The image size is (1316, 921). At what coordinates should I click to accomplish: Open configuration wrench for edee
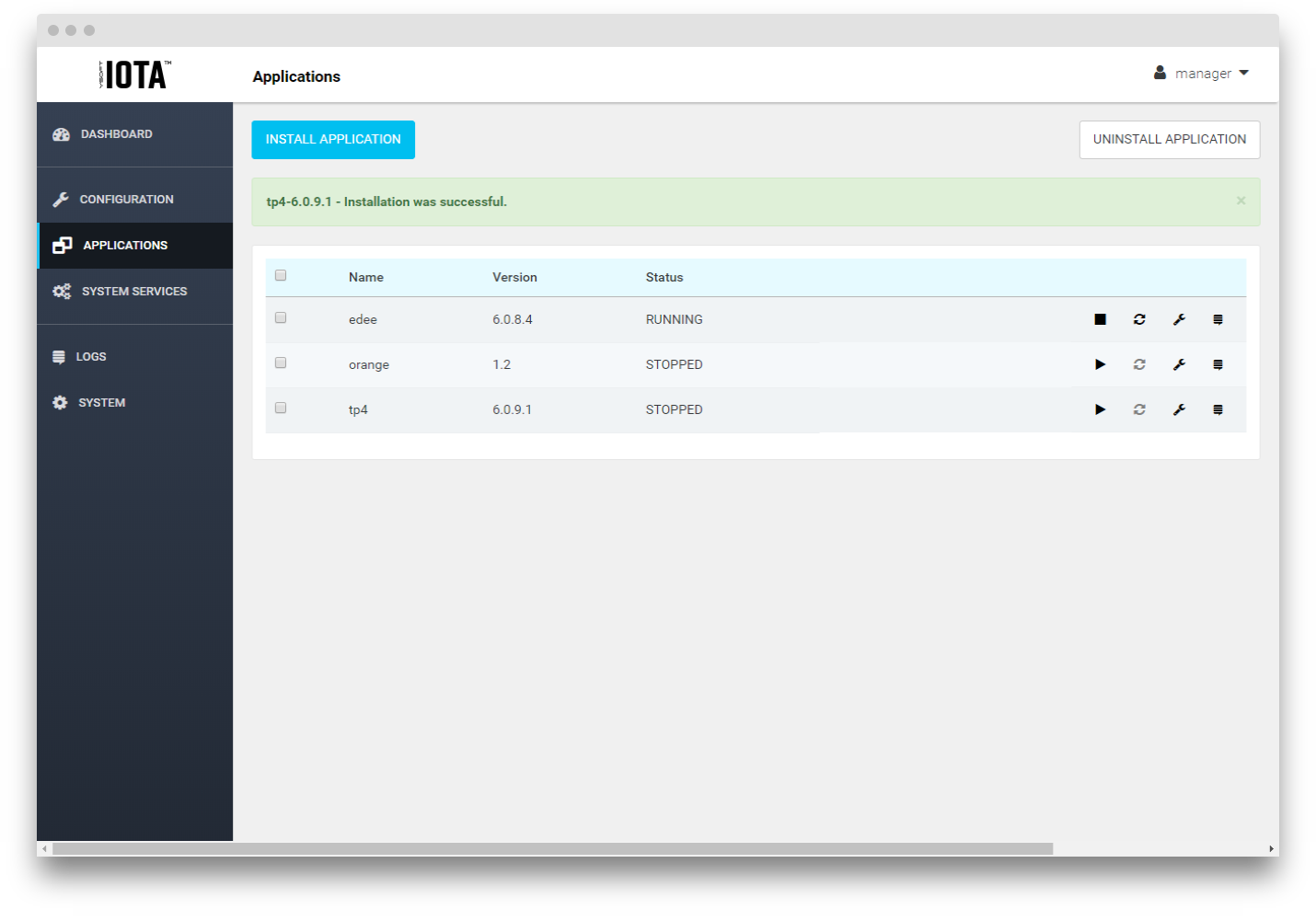1179,319
